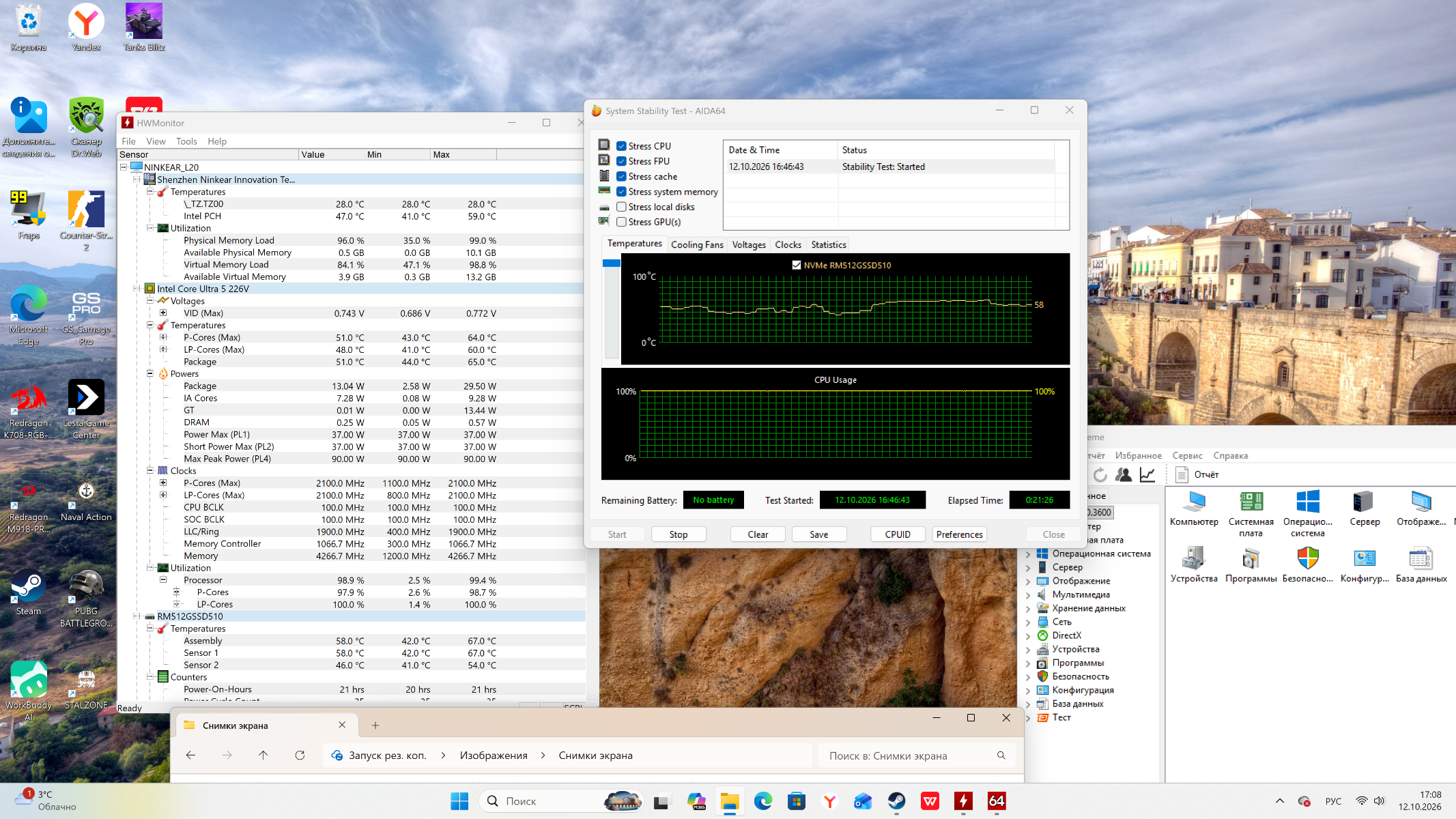Open CPUID from stability test window
Image resolution: width=1456 pixels, height=819 pixels.
[x=898, y=534]
